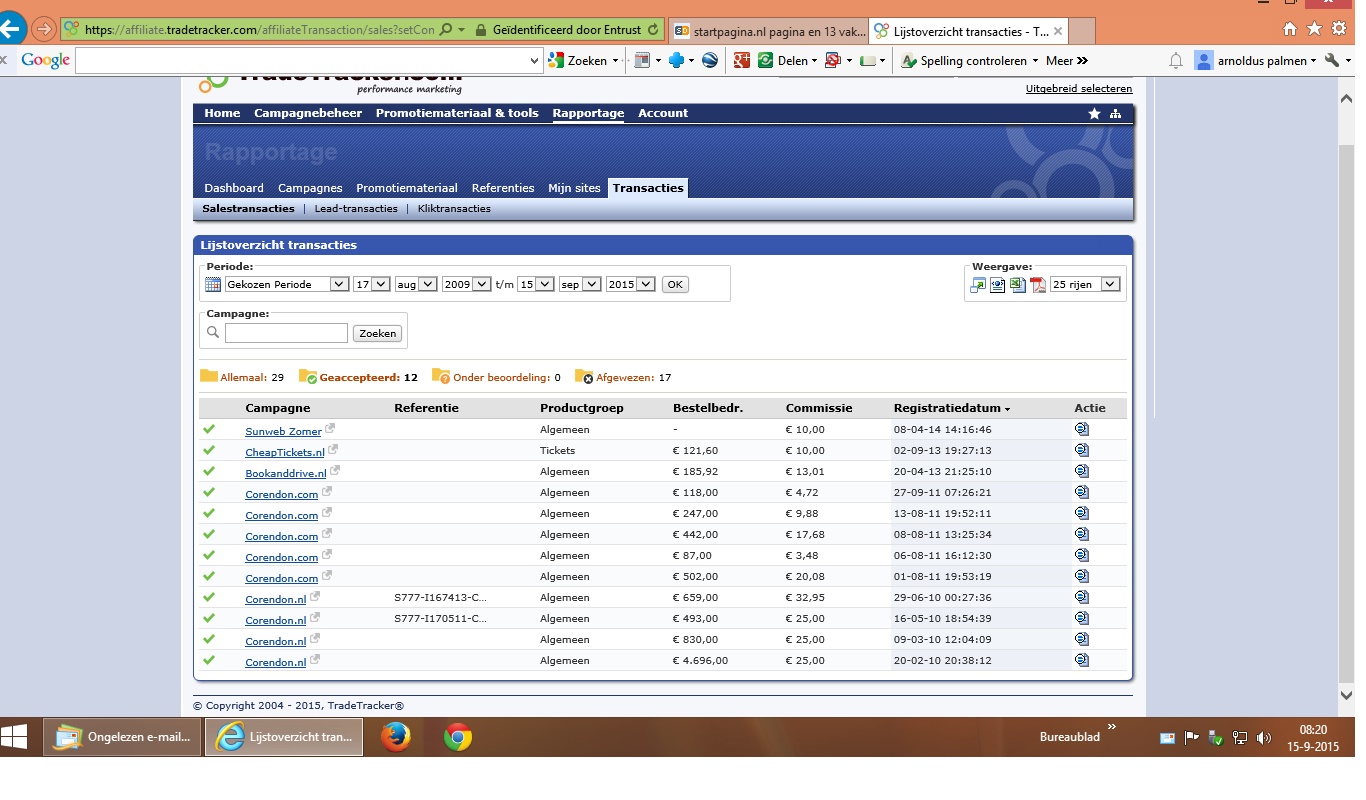Open Promotiemateriaal & tools menu
The image size is (1366, 800).
click(x=457, y=113)
